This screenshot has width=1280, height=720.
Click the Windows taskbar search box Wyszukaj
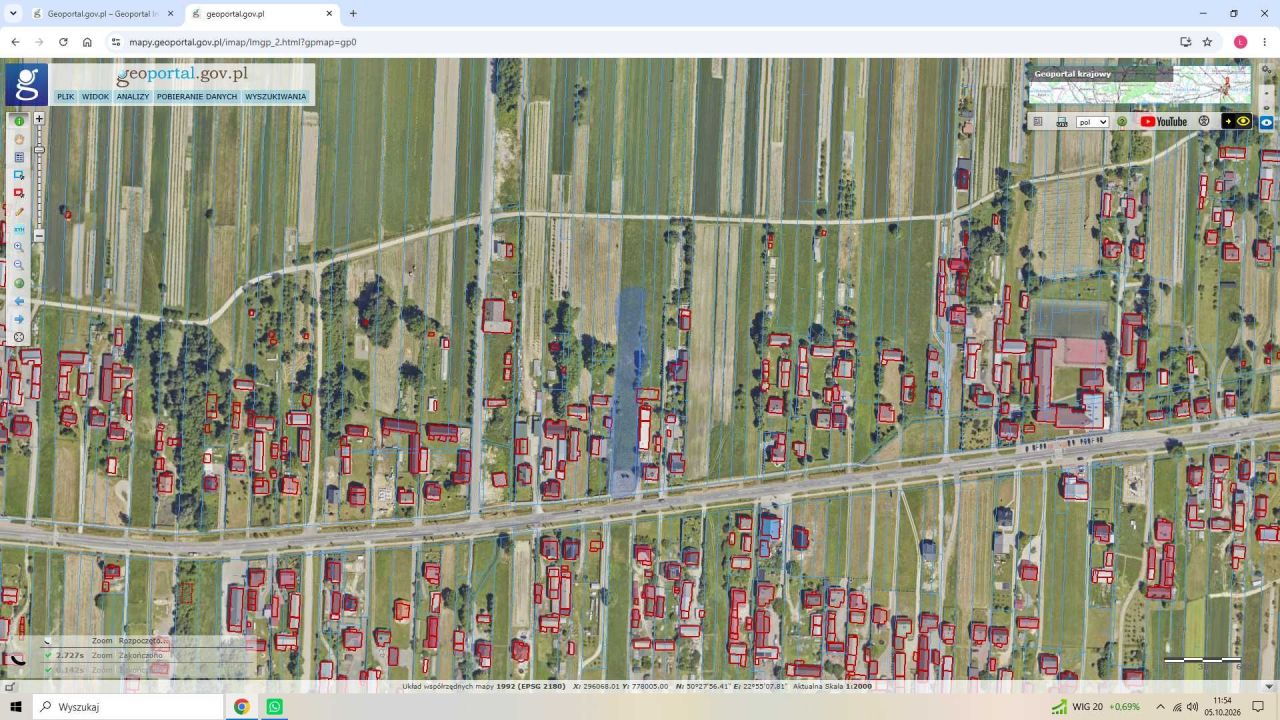coord(128,707)
